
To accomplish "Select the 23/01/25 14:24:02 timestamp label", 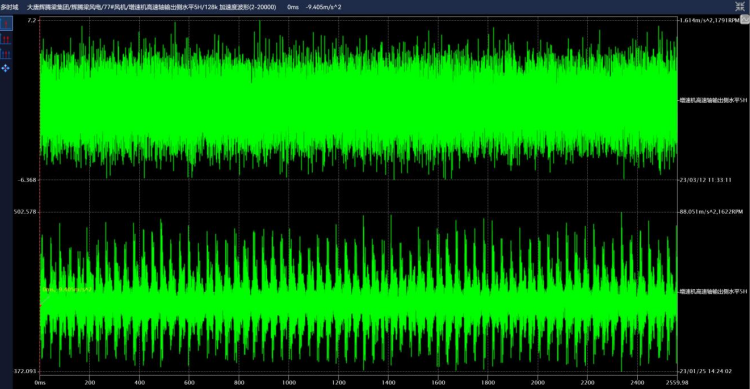I will 706,371.
